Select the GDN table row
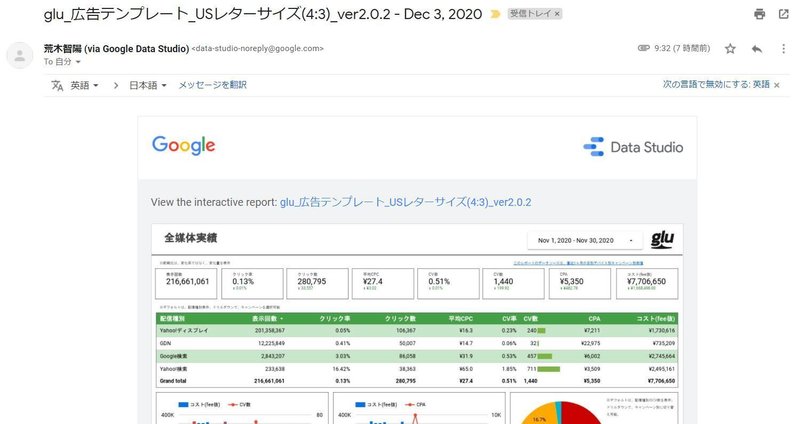This screenshot has height=424, width=800. click(x=417, y=343)
